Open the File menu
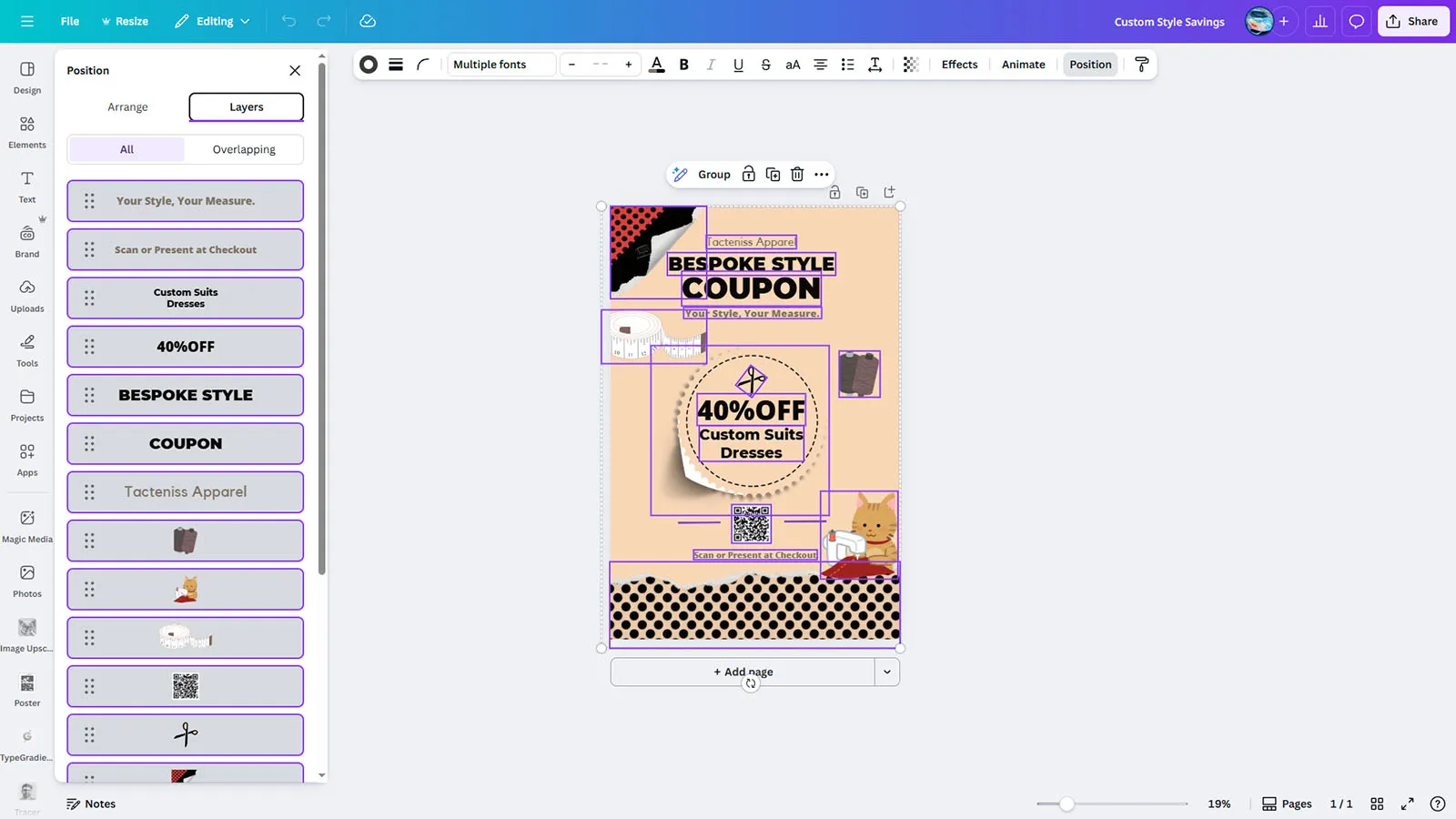This screenshot has height=819, width=1456. 70,22
